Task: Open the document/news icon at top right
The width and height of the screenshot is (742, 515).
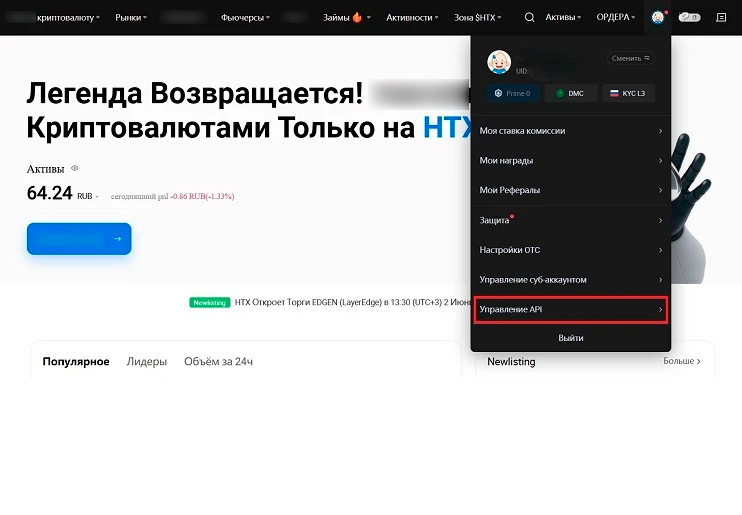Action: [x=721, y=18]
